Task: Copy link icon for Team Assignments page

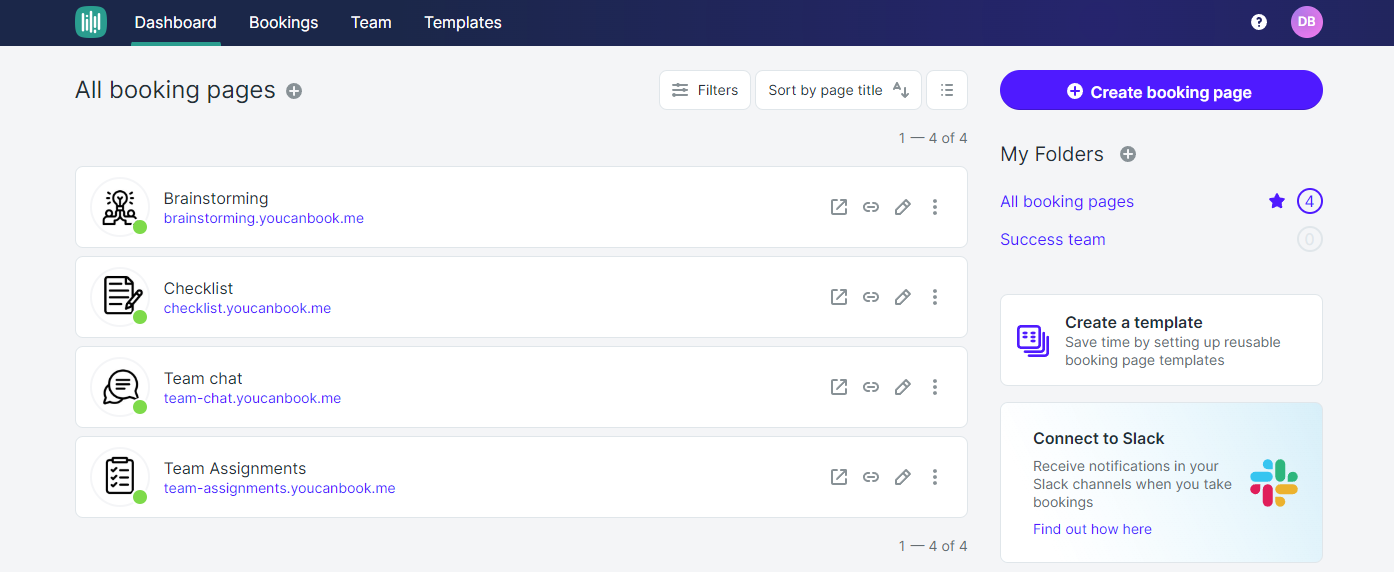Action: 871,477
